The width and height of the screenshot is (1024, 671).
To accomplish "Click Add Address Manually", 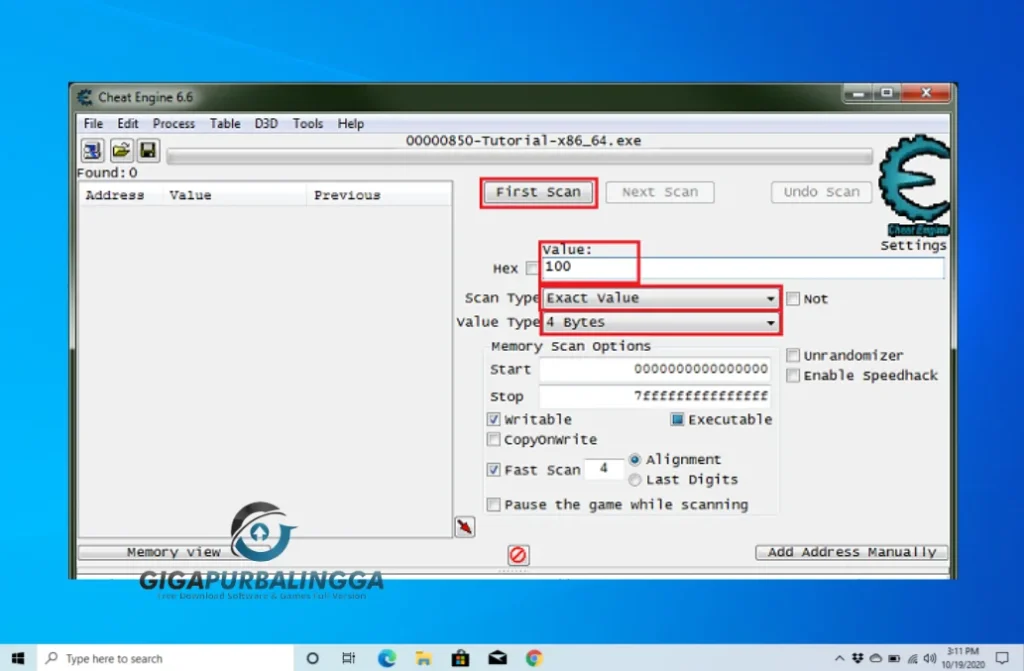I will (x=850, y=552).
